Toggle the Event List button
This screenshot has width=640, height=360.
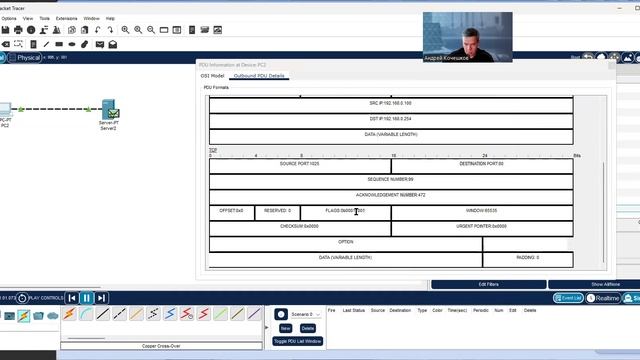click(568, 298)
